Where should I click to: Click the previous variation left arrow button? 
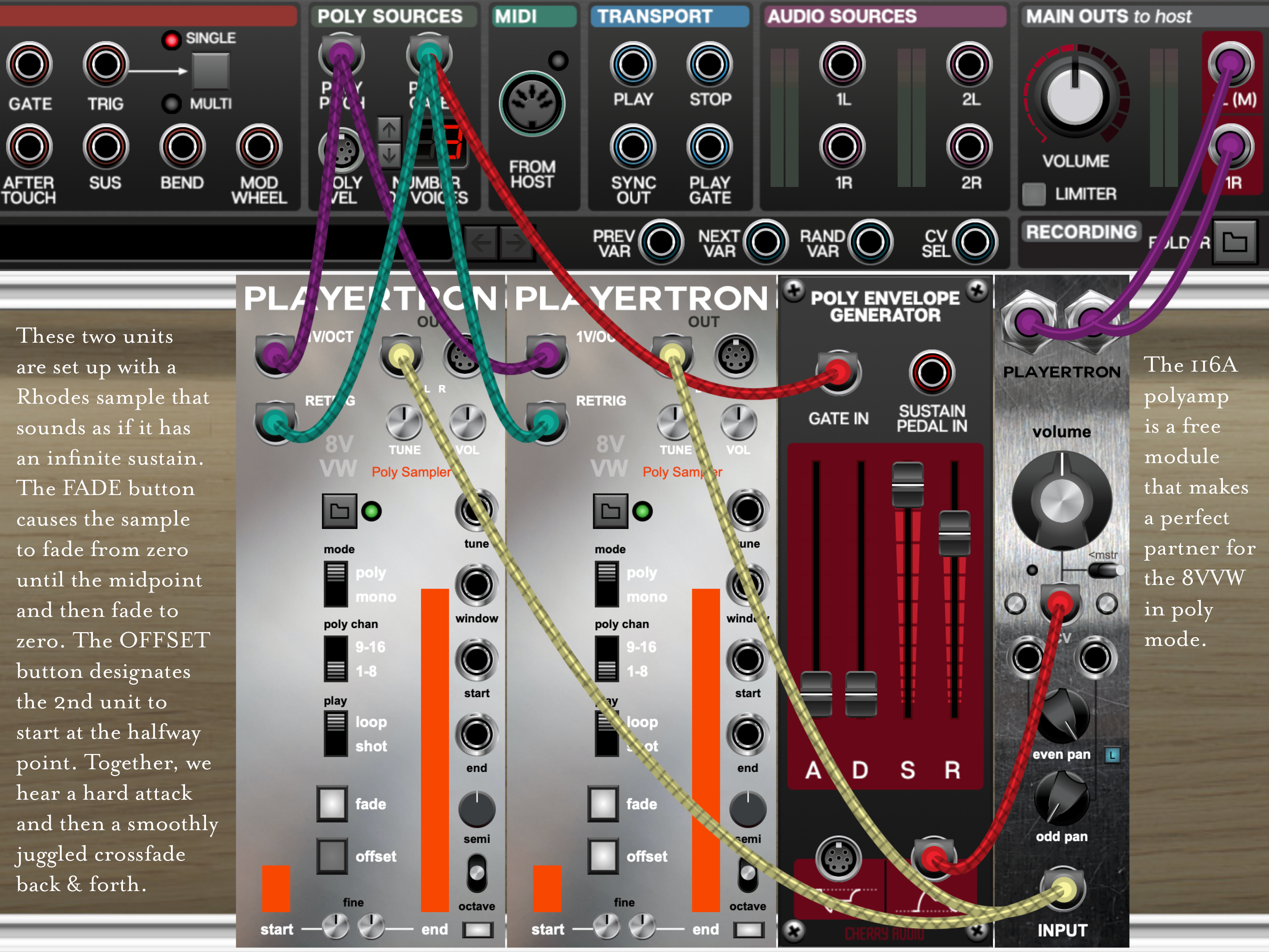(481, 243)
